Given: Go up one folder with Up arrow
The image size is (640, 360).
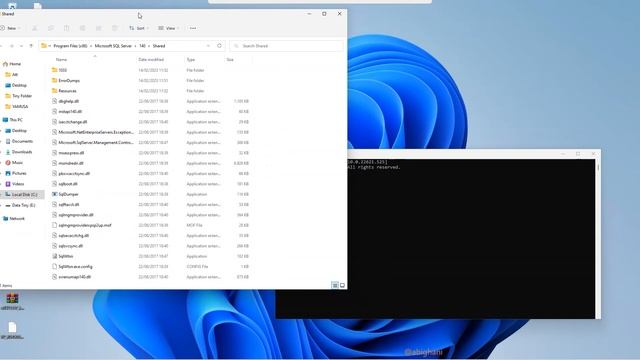Looking at the screenshot, I should click(31, 46).
